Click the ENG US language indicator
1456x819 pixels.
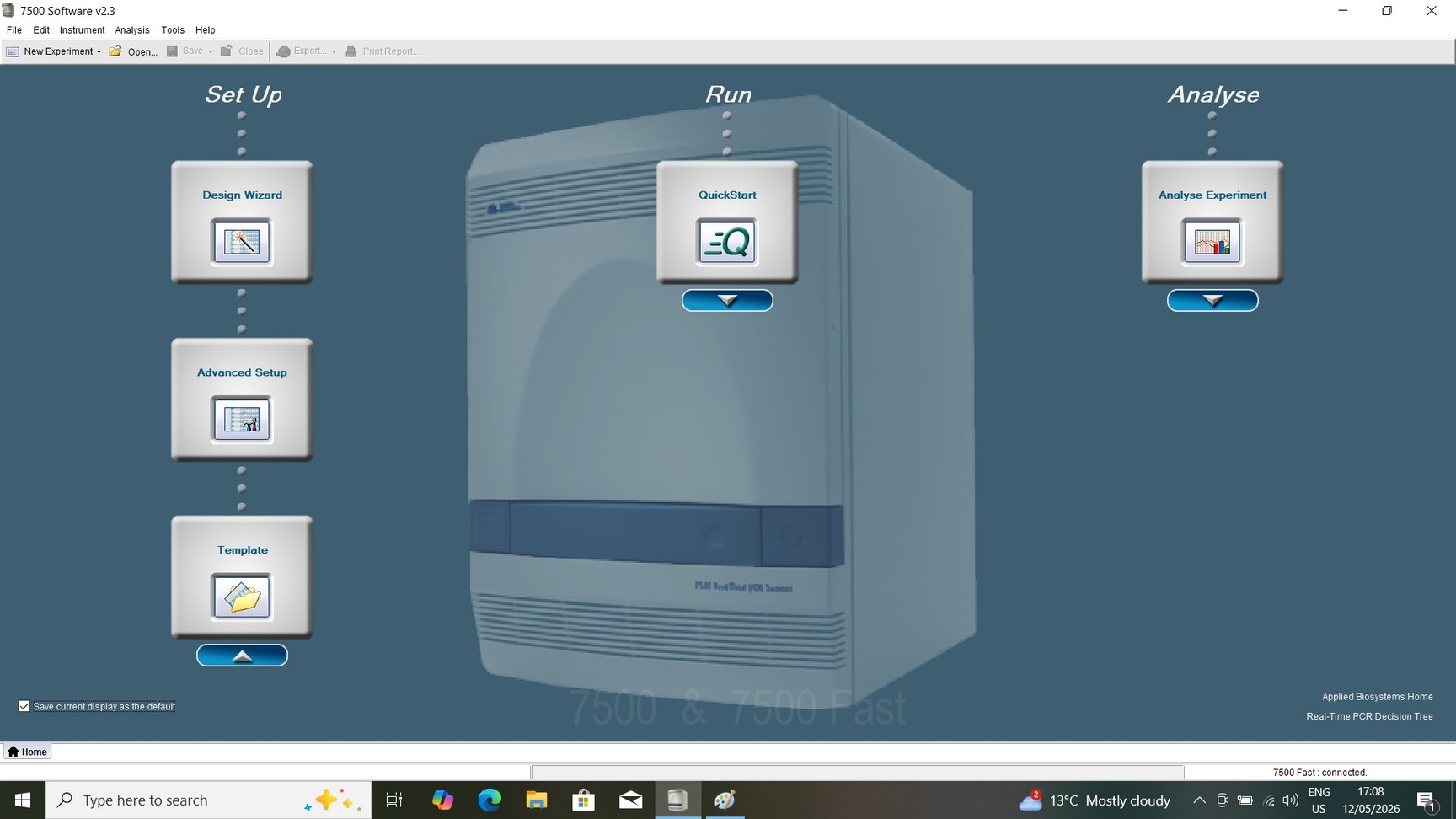(1319, 800)
